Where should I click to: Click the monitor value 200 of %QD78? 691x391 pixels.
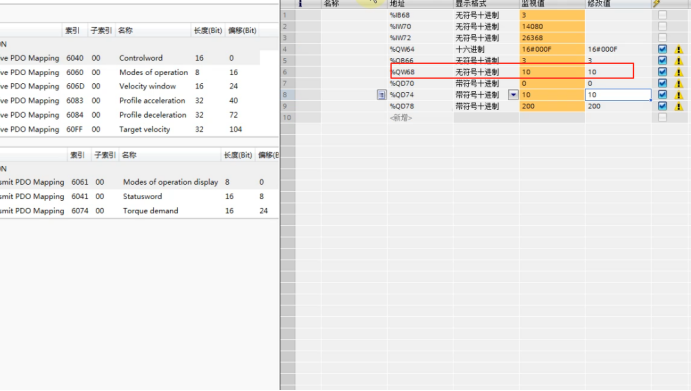pyautogui.click(x=528, y=106)
